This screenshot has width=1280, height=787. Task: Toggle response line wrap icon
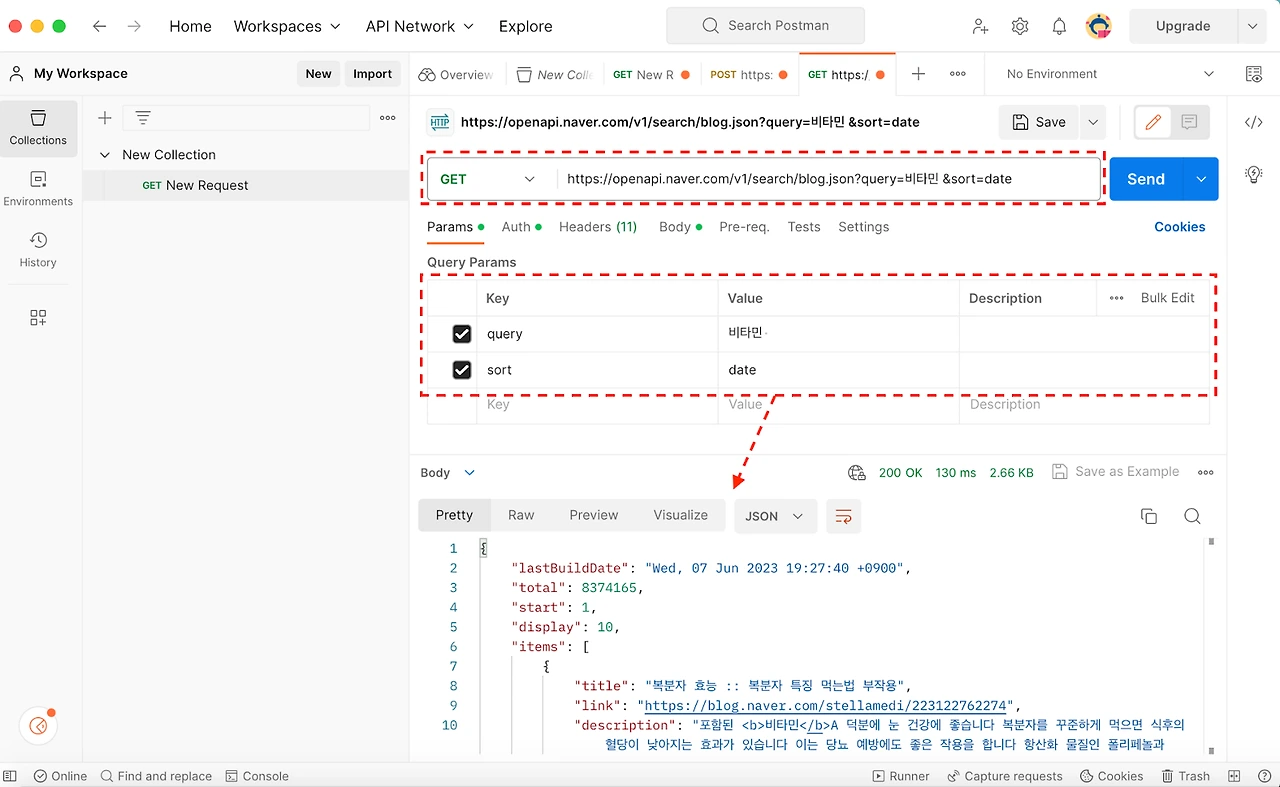[843, 516]
